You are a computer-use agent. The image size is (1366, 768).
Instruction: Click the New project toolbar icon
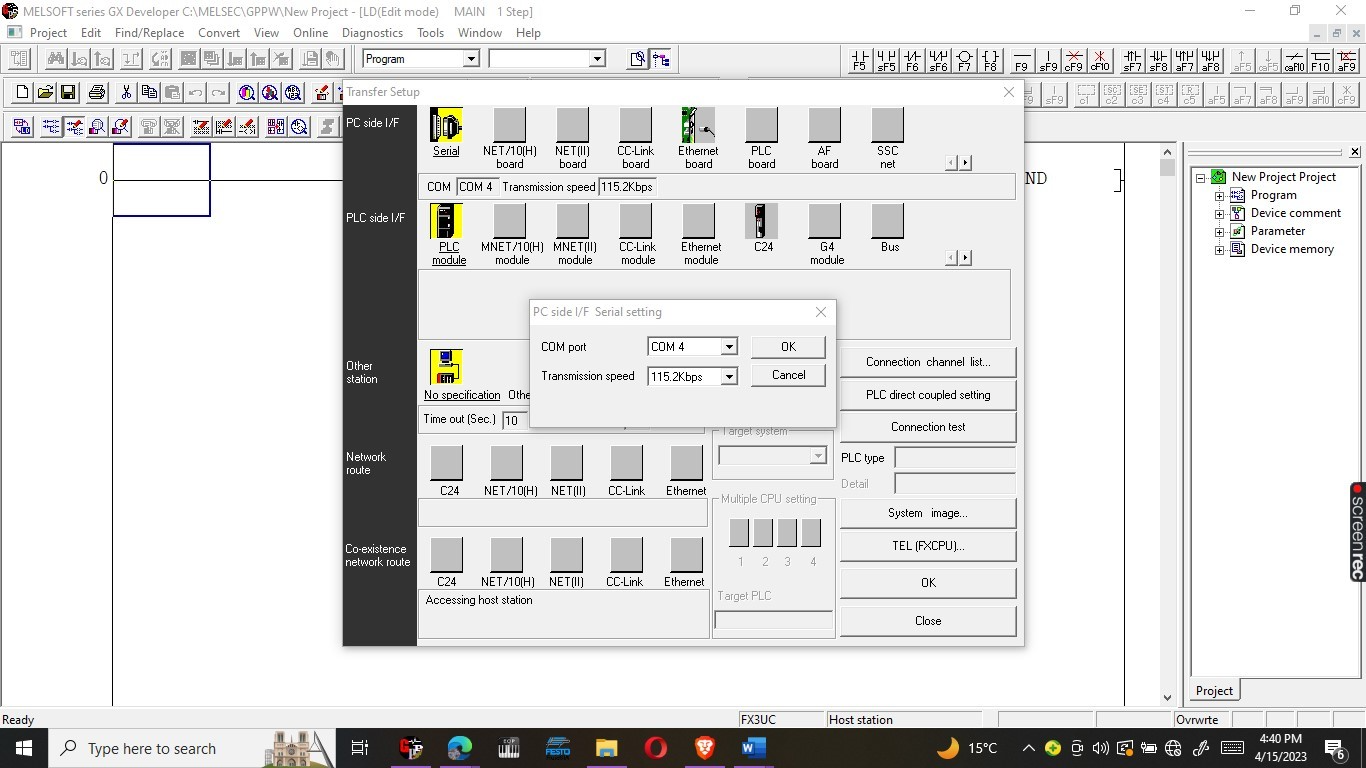point(22,93)
